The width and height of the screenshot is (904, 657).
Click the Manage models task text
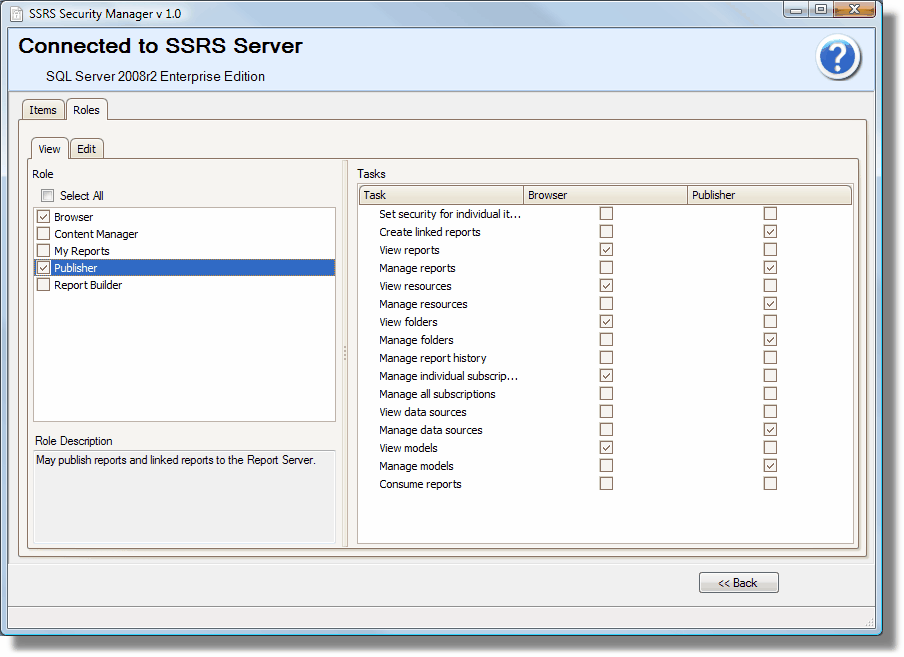click(x=416, y=466)
